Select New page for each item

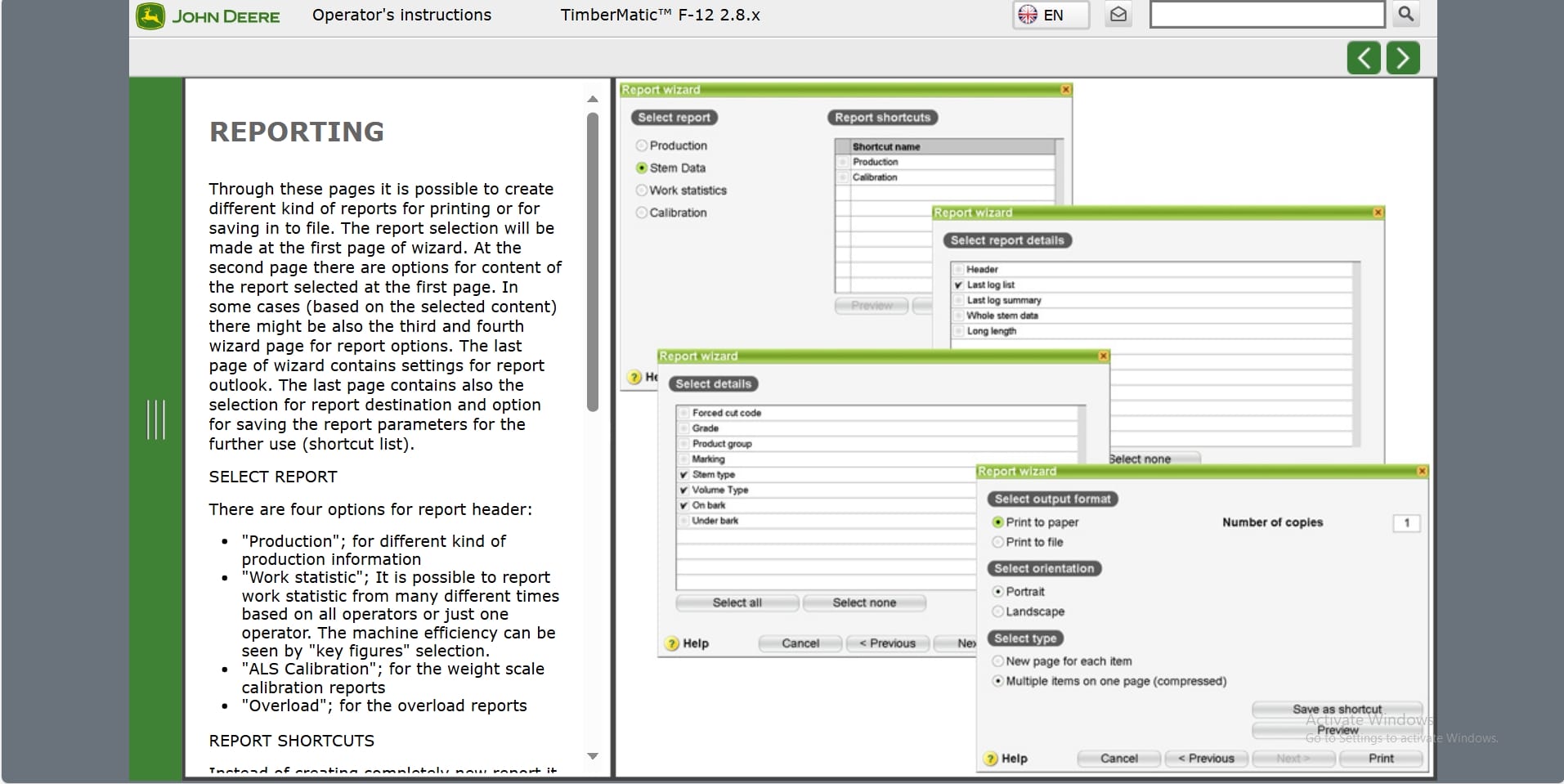click(x=997, y=661)
